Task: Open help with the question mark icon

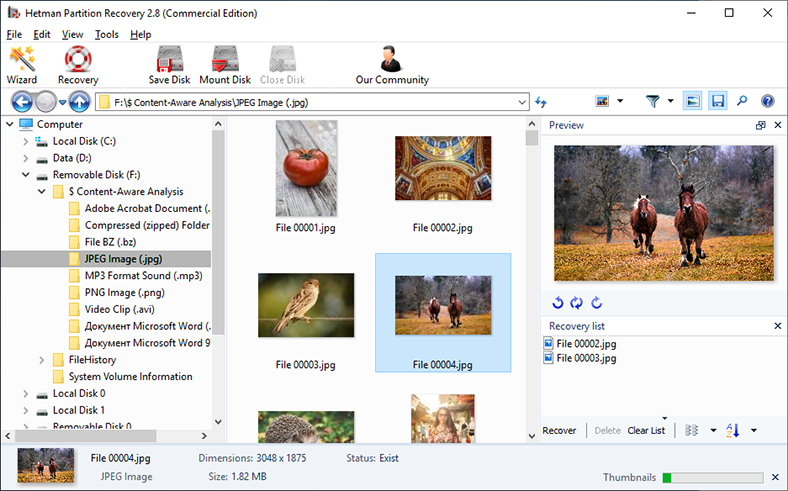Action: click(767, 102)
